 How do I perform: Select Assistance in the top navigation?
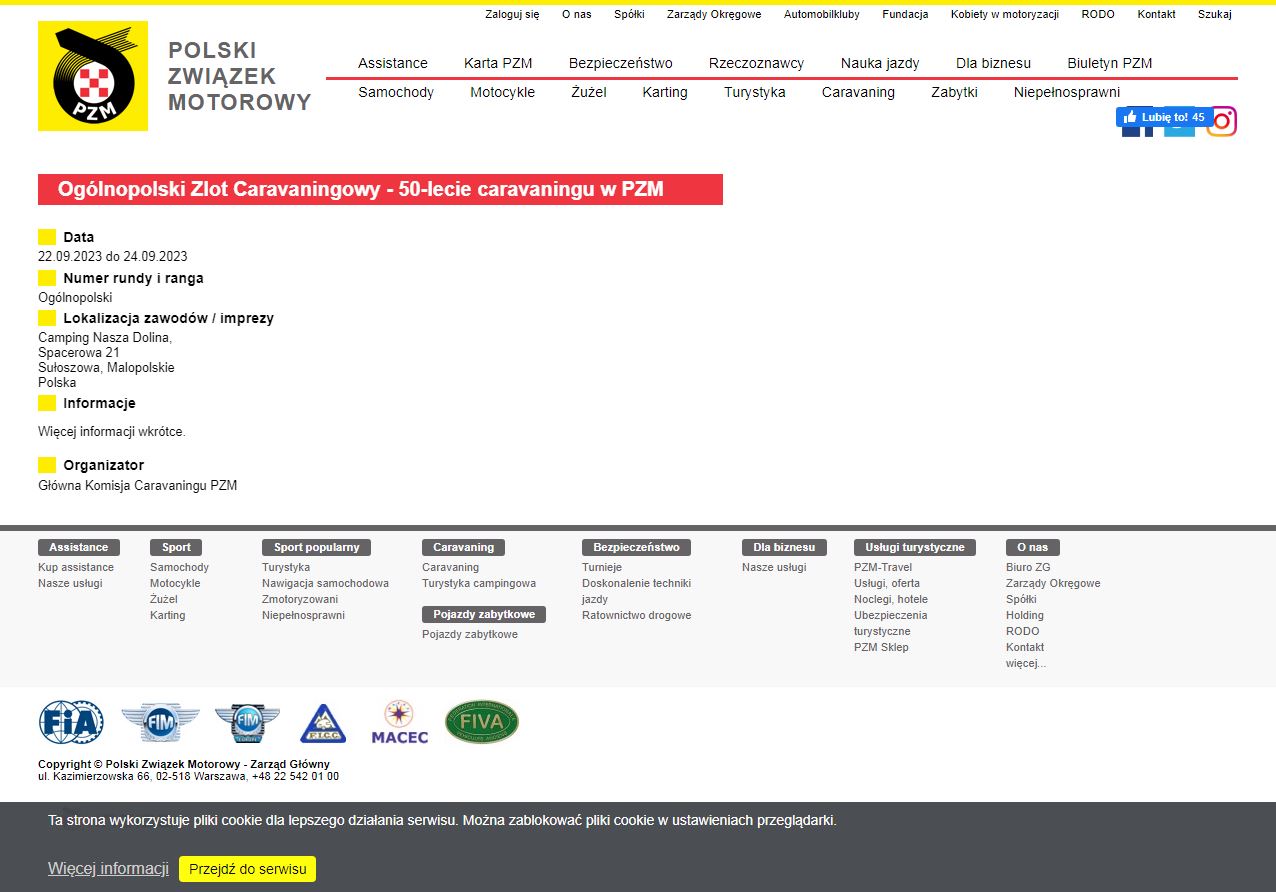(x=392, y=63)
